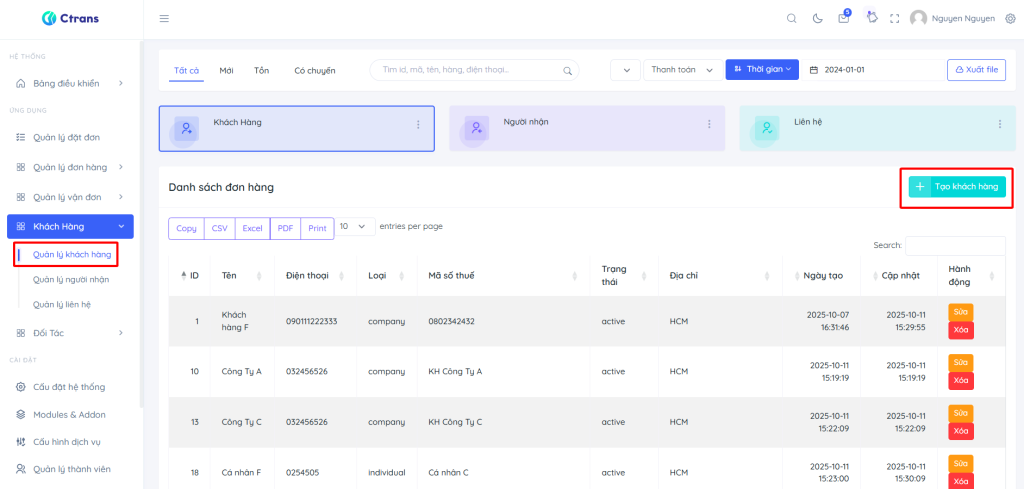Open the entries per page selector
This screenshot has width=1024, height=489.
pyautogui.click(x=356, y=227)
